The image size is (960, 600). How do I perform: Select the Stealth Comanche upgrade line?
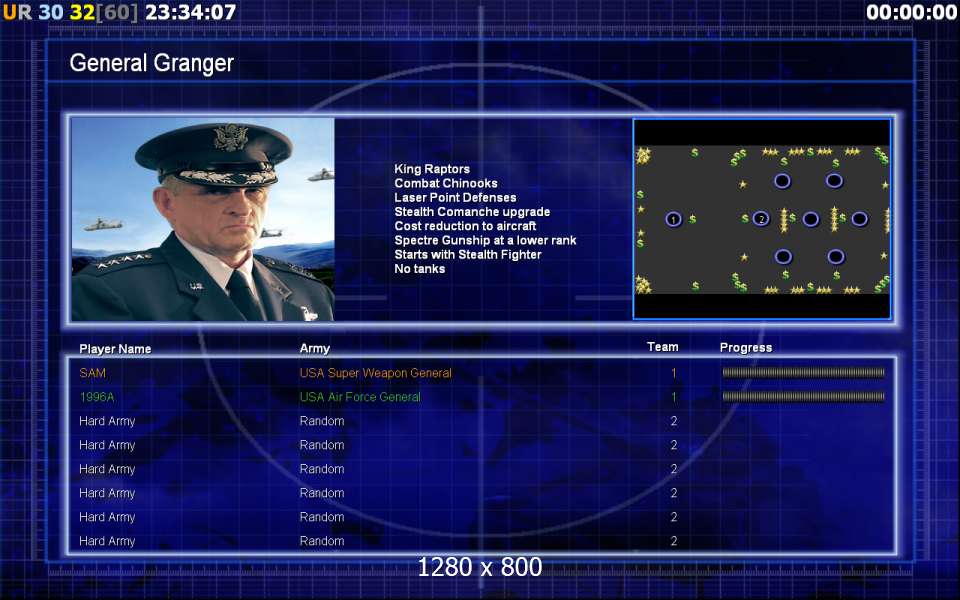pyautogui.click(x=472, y=212)
